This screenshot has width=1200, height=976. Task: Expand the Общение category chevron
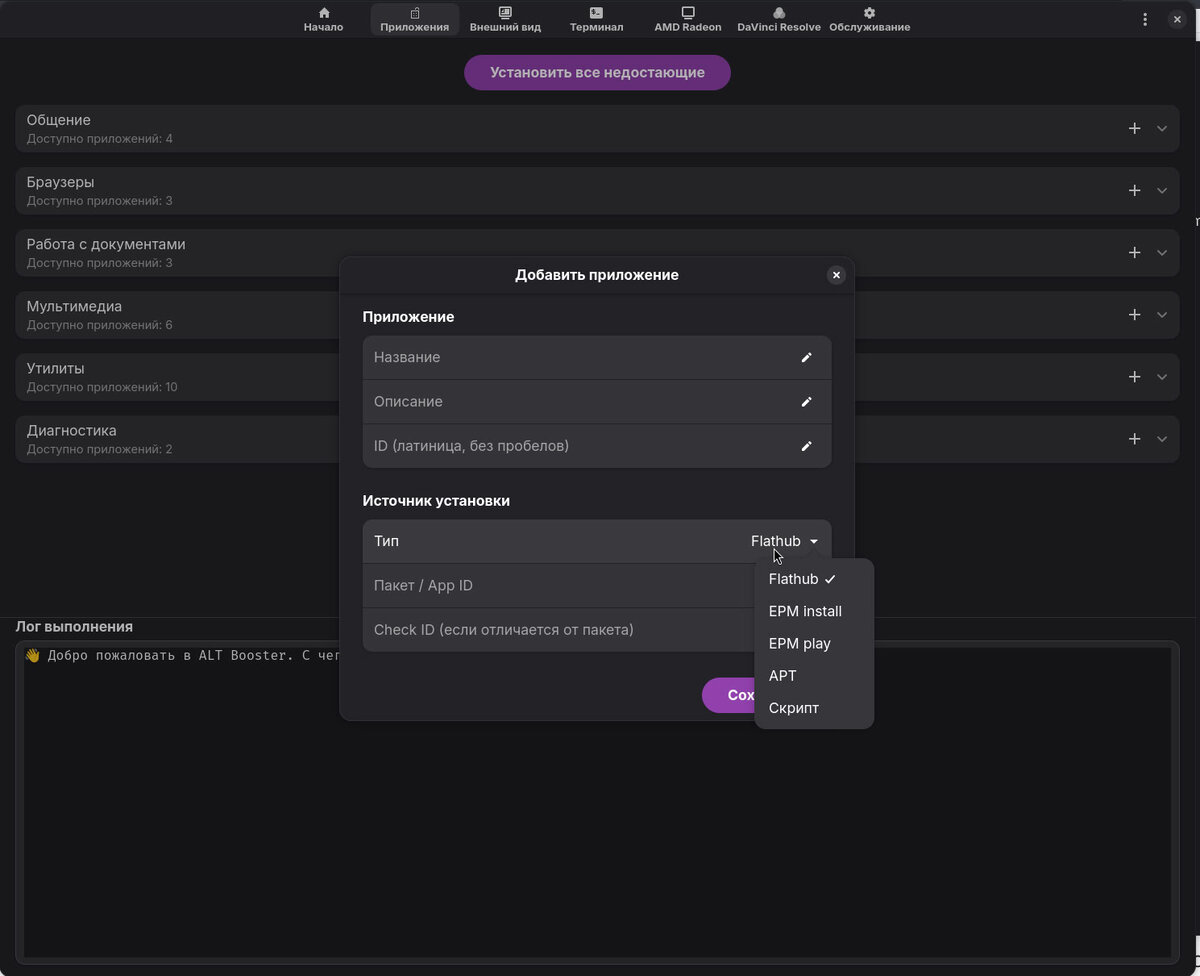tap(1162, 128)
